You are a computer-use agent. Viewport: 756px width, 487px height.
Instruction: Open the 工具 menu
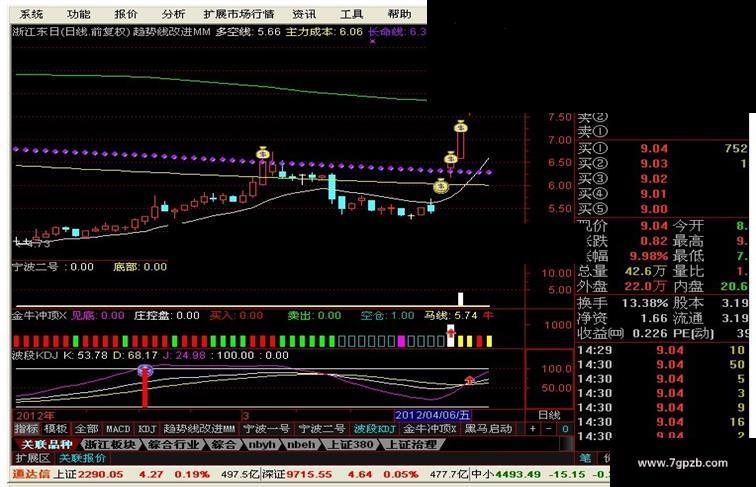click(x=351, y=14)
